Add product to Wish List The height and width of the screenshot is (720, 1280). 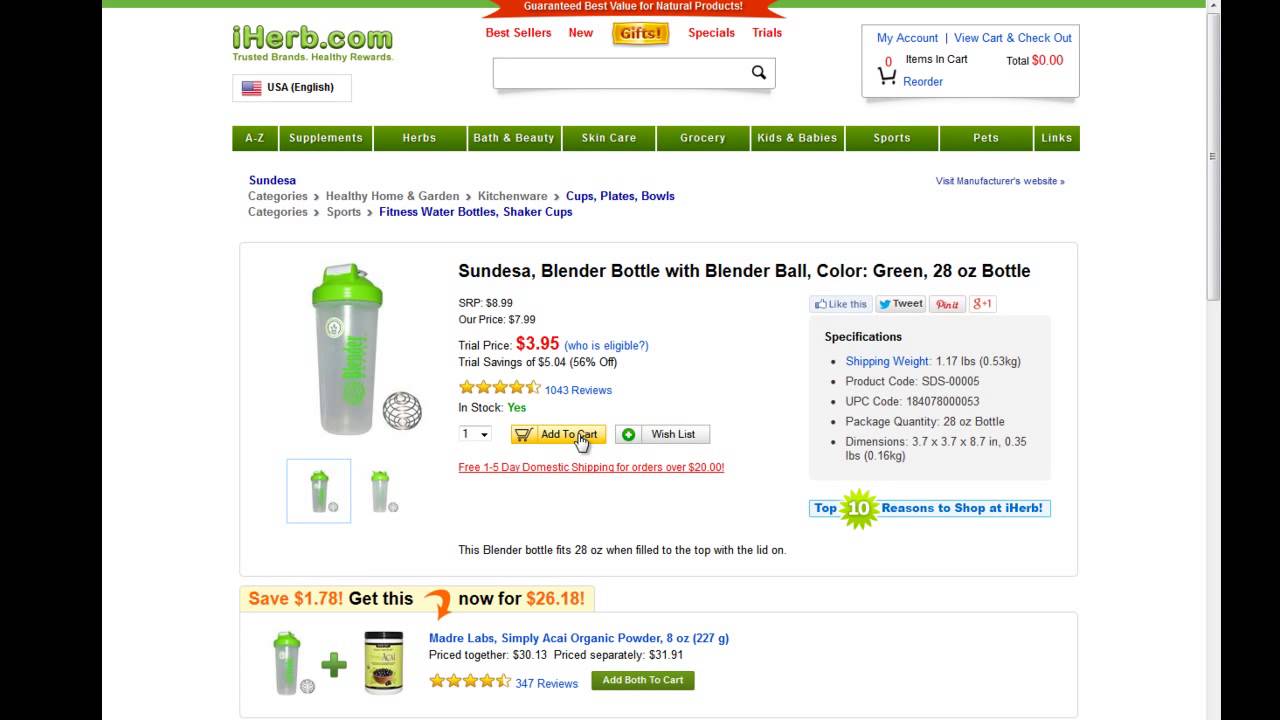(x=662, y=434)
